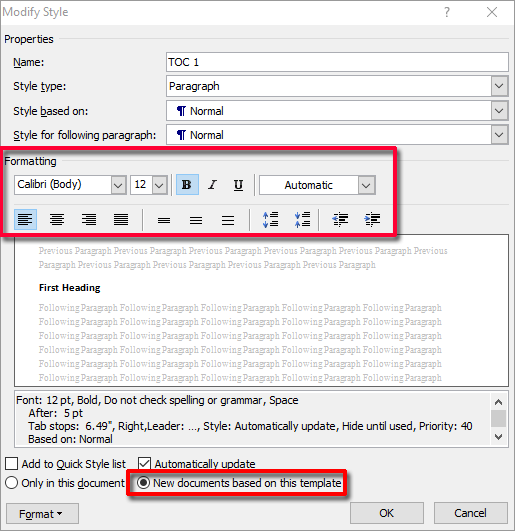Click the OK button
Viewport: 515px width, 531px height.
click(x=387, y=513)
